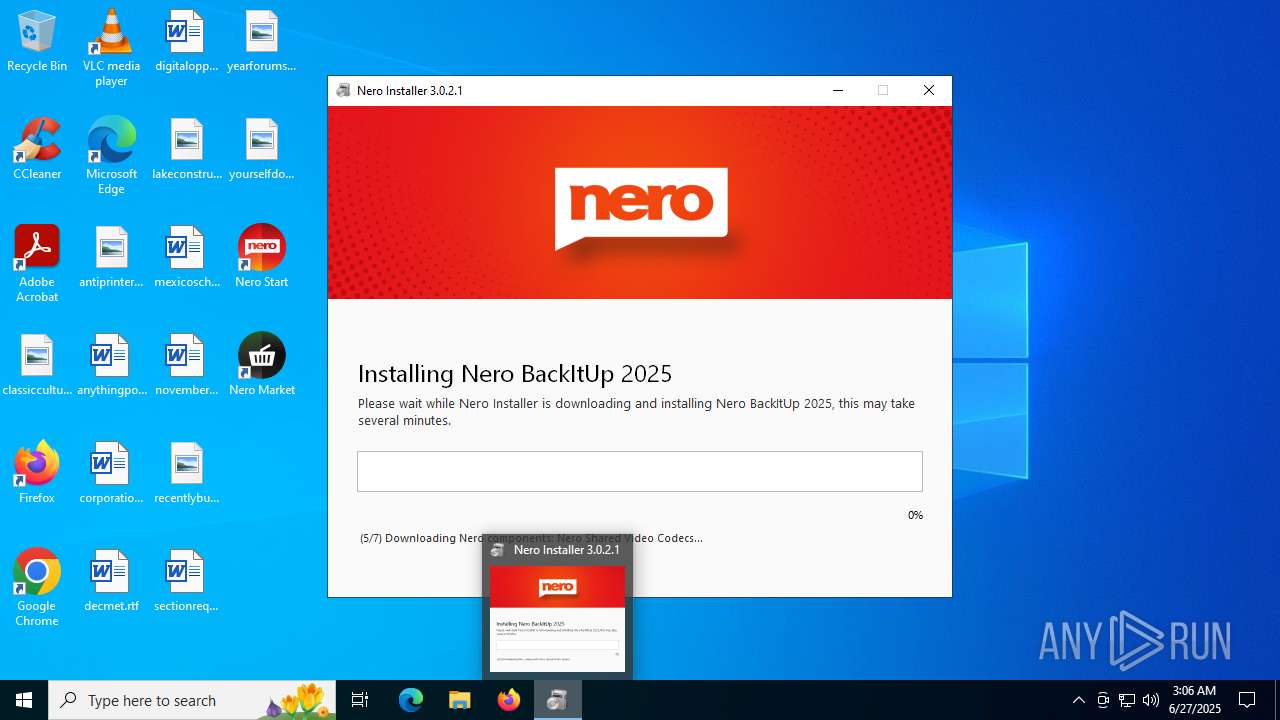
Task: Select the classicultu file icon
Action: [x=37, y=365]
